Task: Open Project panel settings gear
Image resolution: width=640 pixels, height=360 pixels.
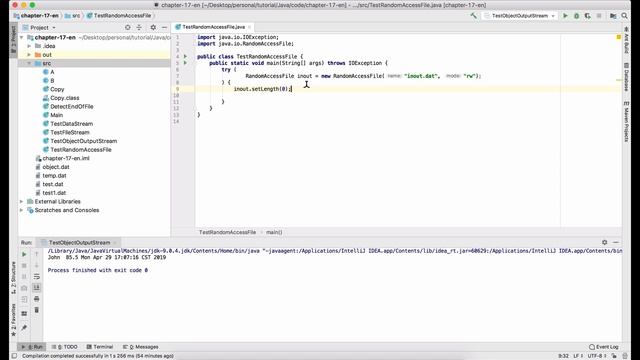Action: [x=153, y=27]
